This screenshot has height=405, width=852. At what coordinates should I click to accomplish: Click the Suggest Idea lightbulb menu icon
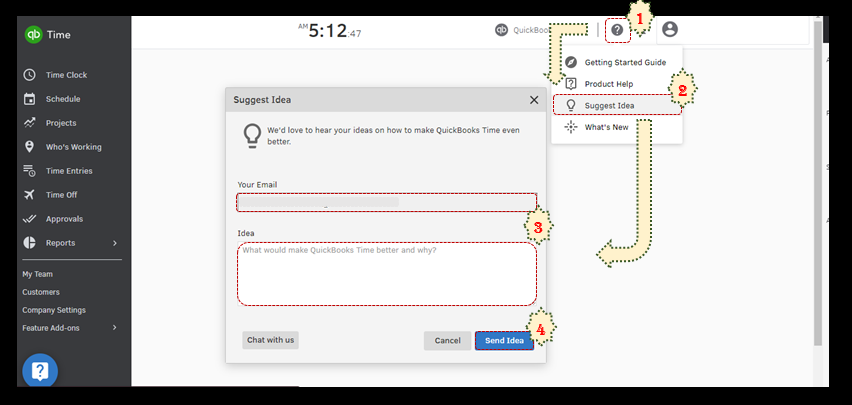pyautogui.click(x=571, y=105)
